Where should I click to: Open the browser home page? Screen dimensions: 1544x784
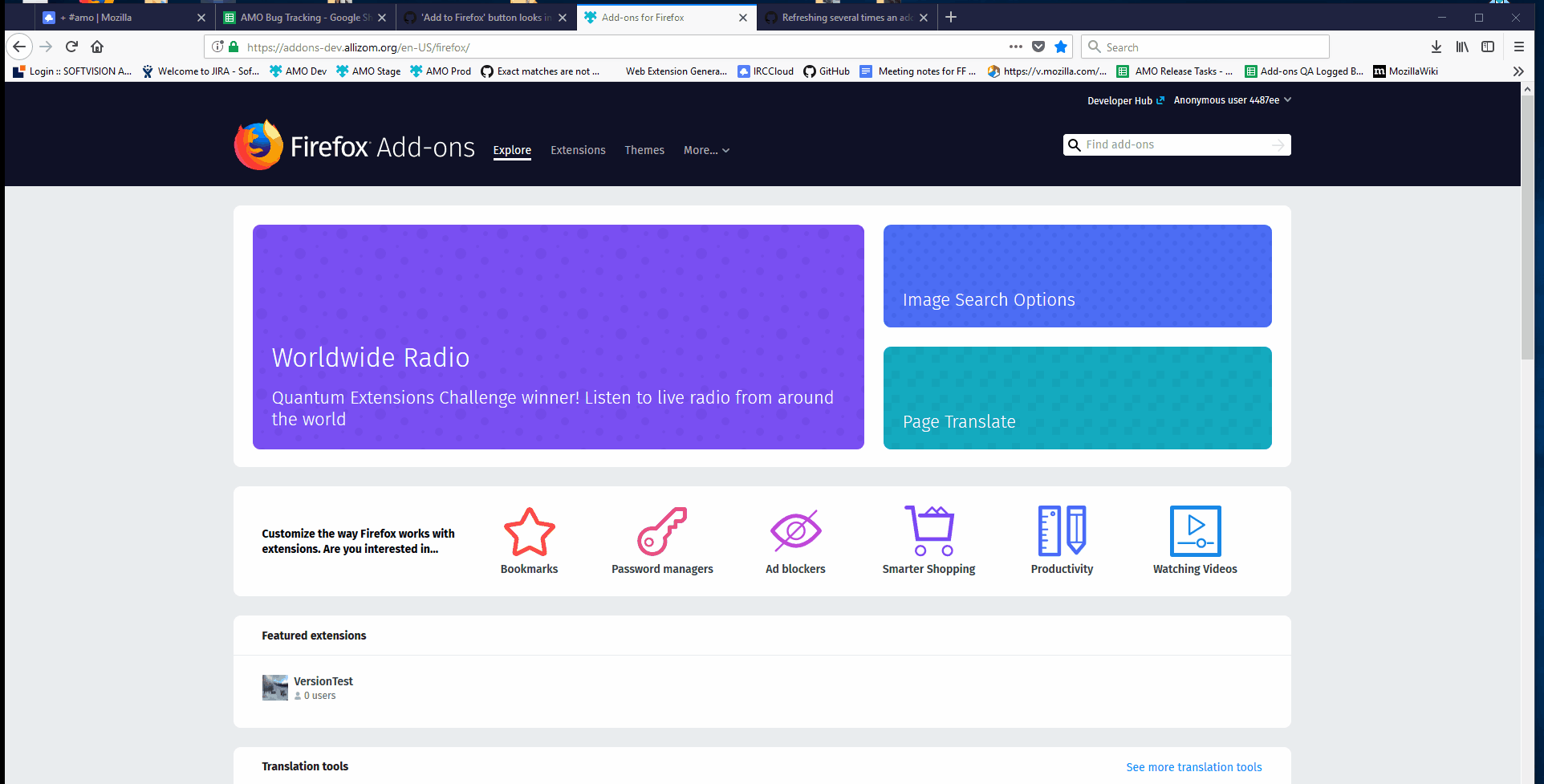(97, 47)
